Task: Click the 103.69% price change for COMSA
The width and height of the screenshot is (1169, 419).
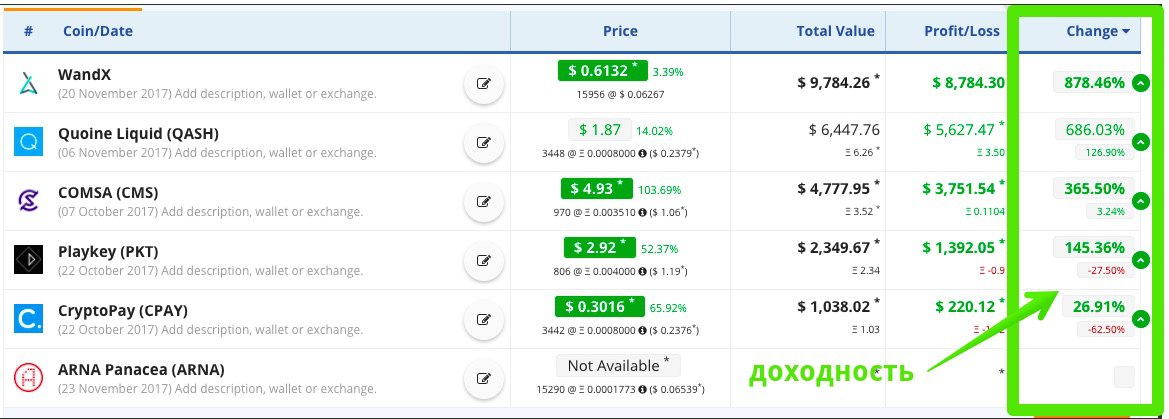Action: coord(659,190)
